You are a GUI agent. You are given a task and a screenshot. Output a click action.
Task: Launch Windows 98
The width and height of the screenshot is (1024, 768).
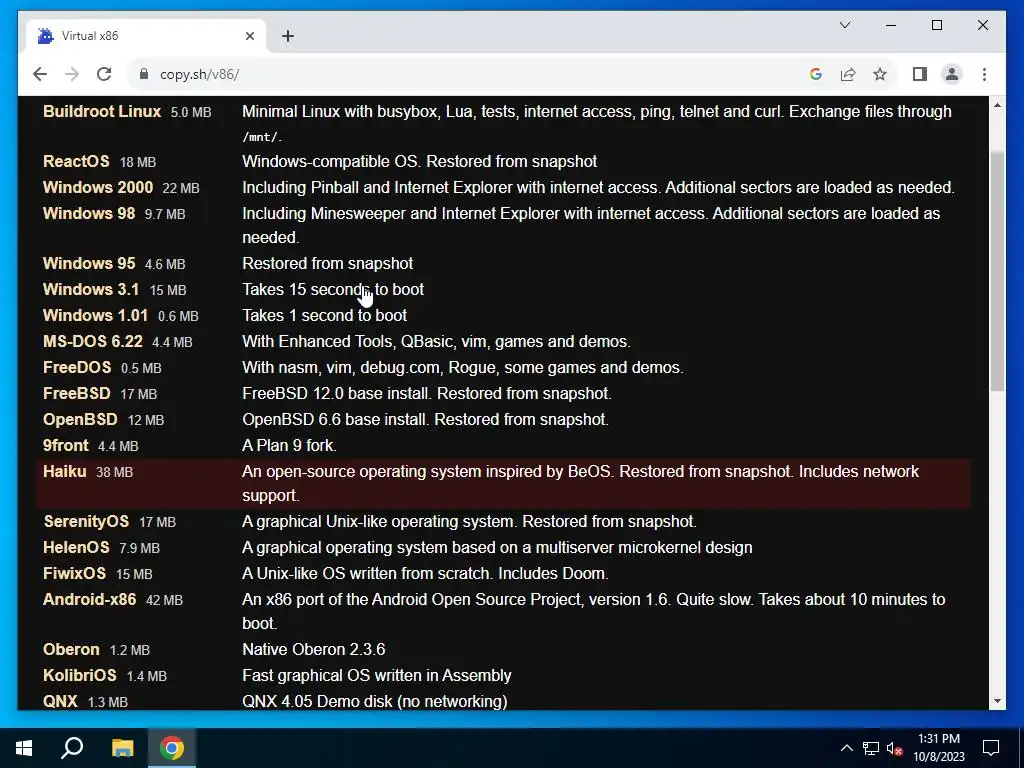coord(89,214)
